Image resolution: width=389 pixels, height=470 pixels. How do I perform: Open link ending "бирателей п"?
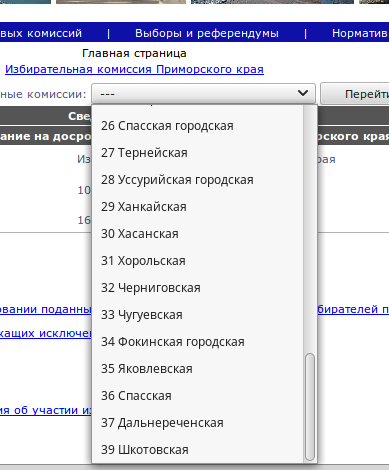click(353, 310)
